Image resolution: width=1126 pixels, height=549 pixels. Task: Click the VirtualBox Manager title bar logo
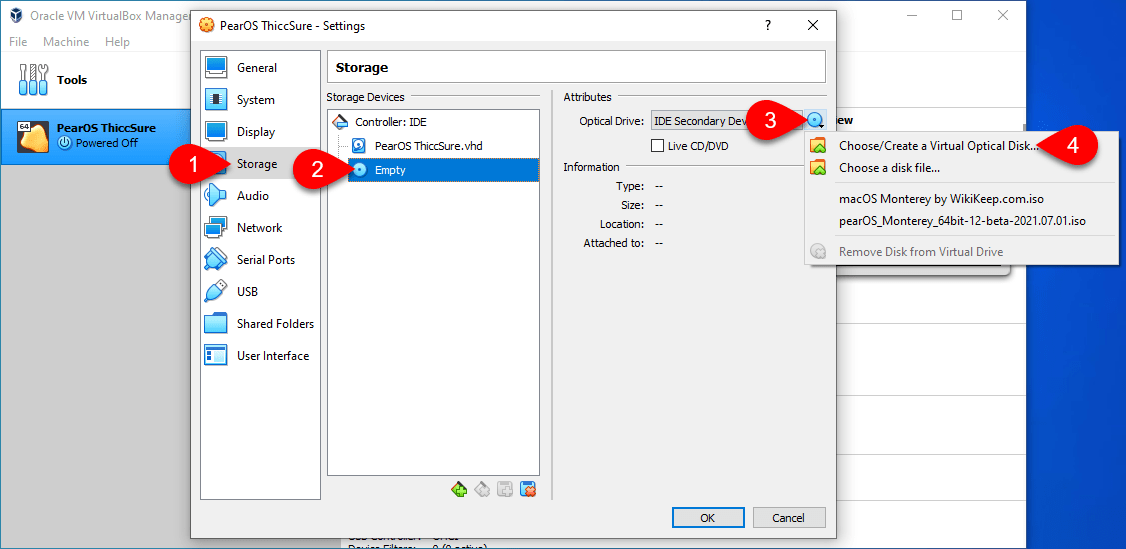click(x=16, y=15)
